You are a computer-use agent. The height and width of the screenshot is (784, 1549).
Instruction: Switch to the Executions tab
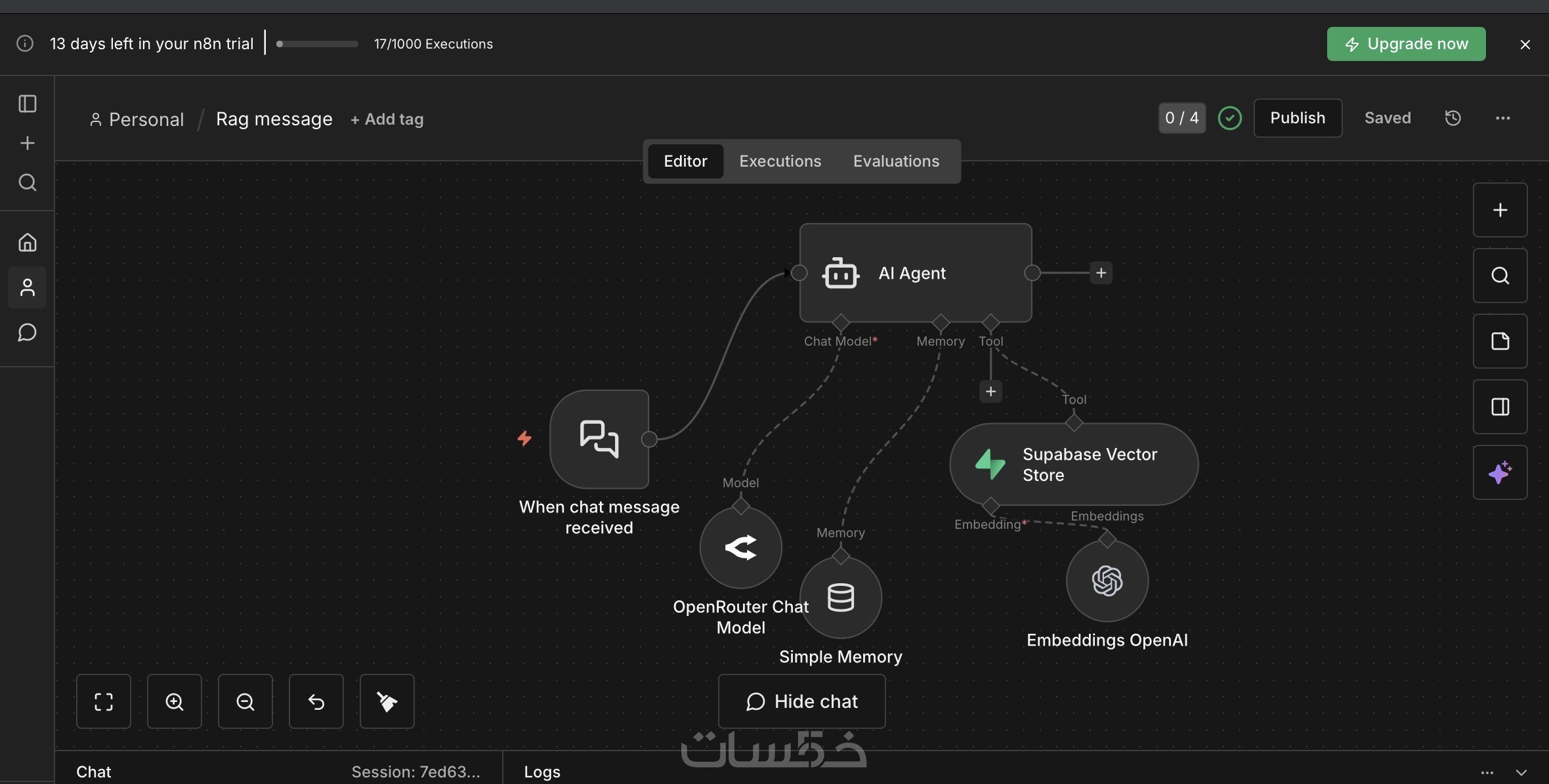click(x=780, y=161)
